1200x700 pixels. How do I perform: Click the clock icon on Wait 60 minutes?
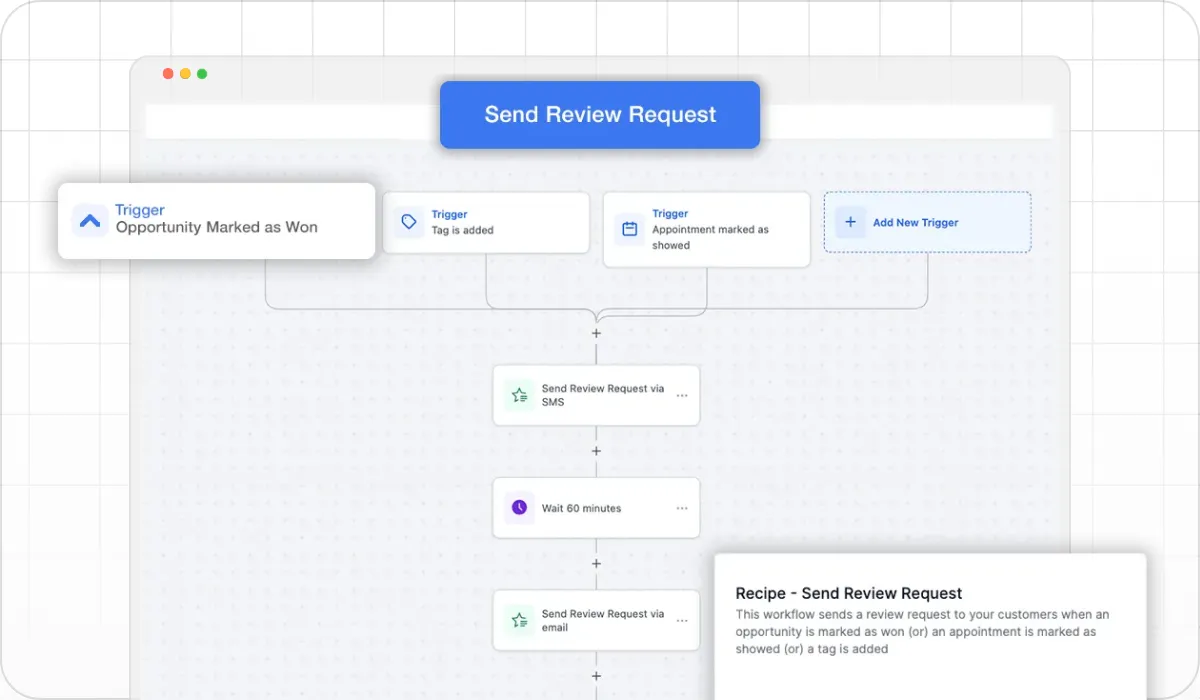[x=519, y=508]
